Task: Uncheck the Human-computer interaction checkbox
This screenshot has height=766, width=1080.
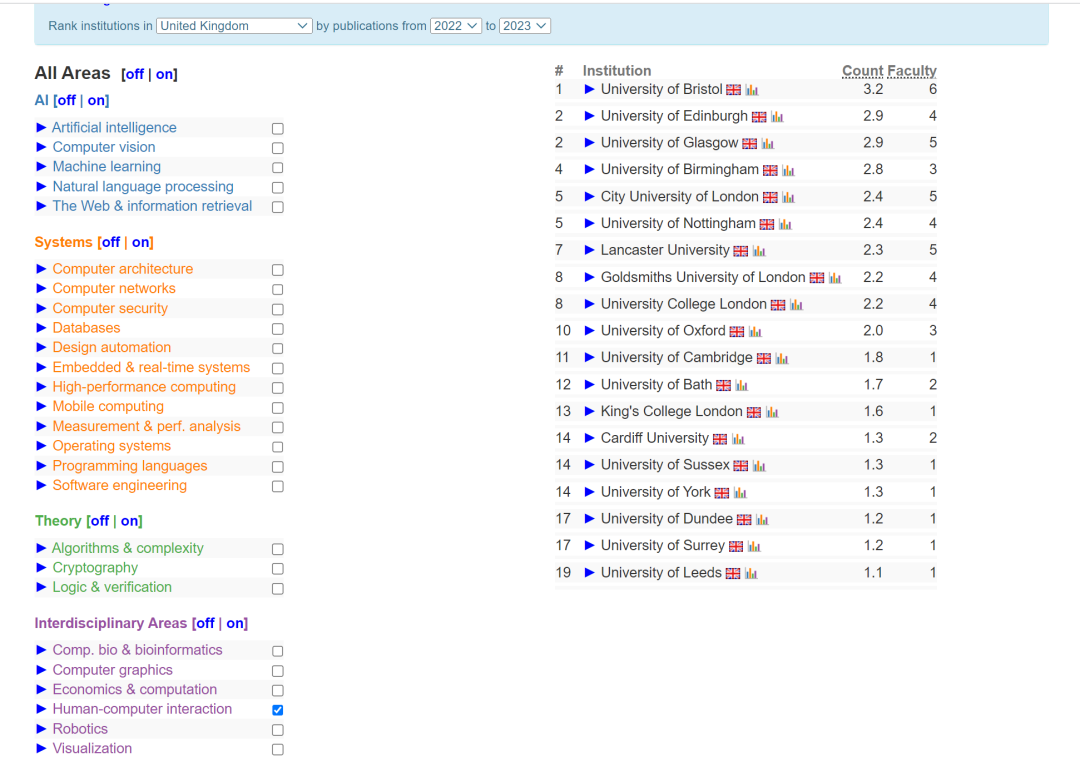Action: click(x=277, y=710)
